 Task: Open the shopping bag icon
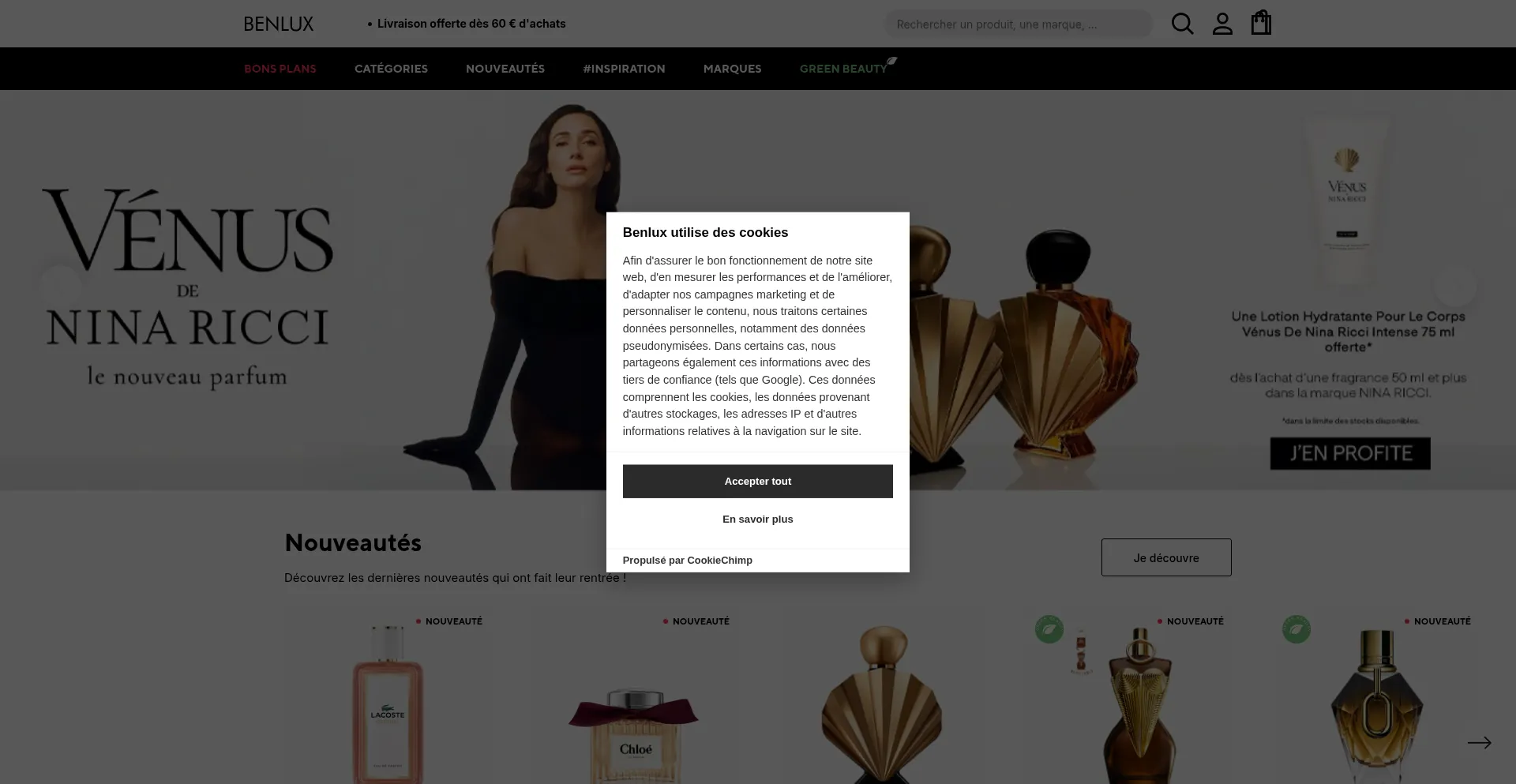pyautogui.click(x=1261, y=23)
